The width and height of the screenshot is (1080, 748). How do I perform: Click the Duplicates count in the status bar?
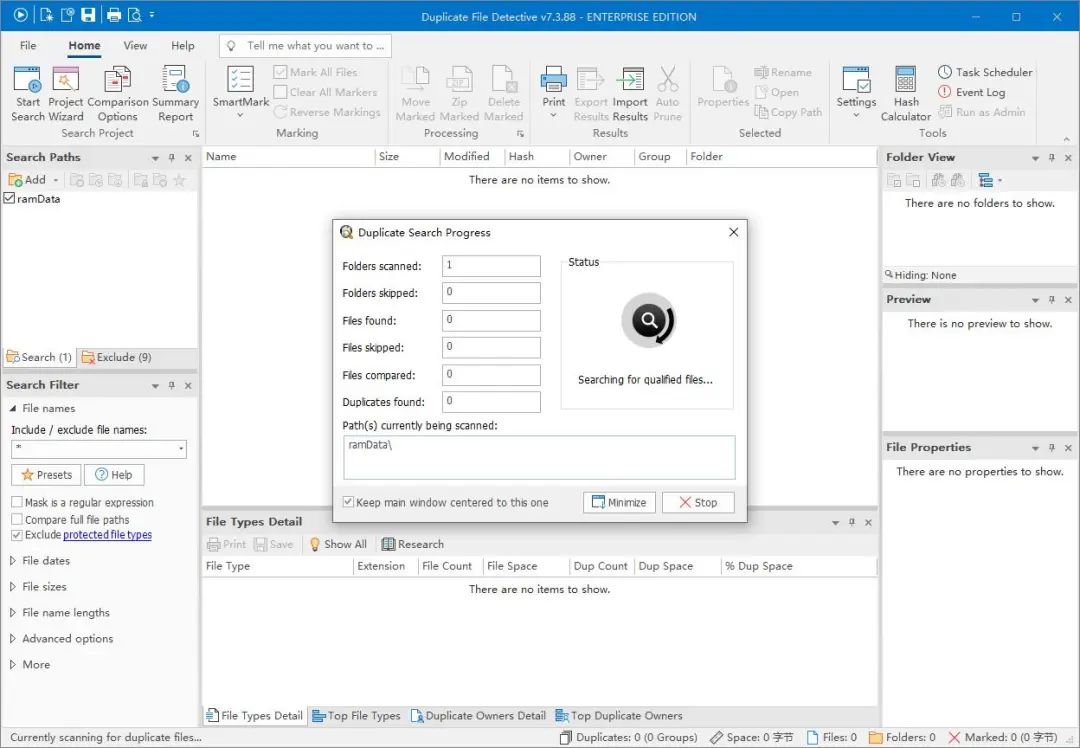pos(629,737)
